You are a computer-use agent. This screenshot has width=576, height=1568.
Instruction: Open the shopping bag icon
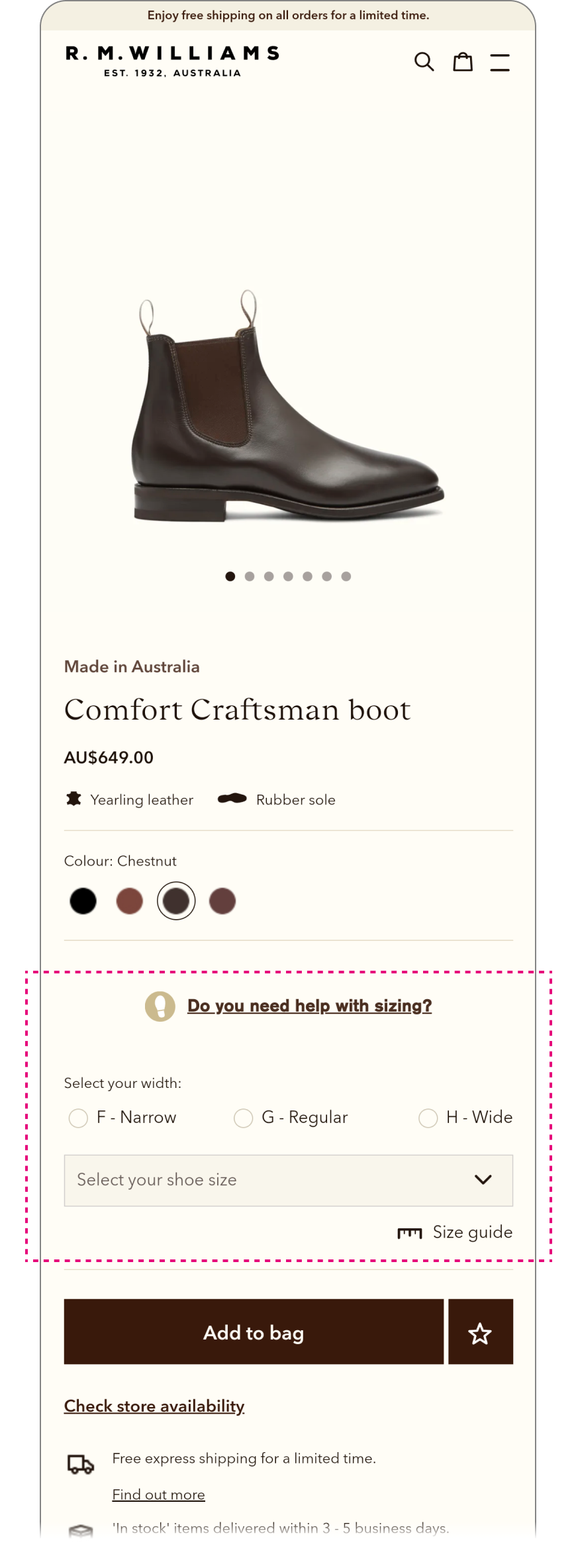463,62
